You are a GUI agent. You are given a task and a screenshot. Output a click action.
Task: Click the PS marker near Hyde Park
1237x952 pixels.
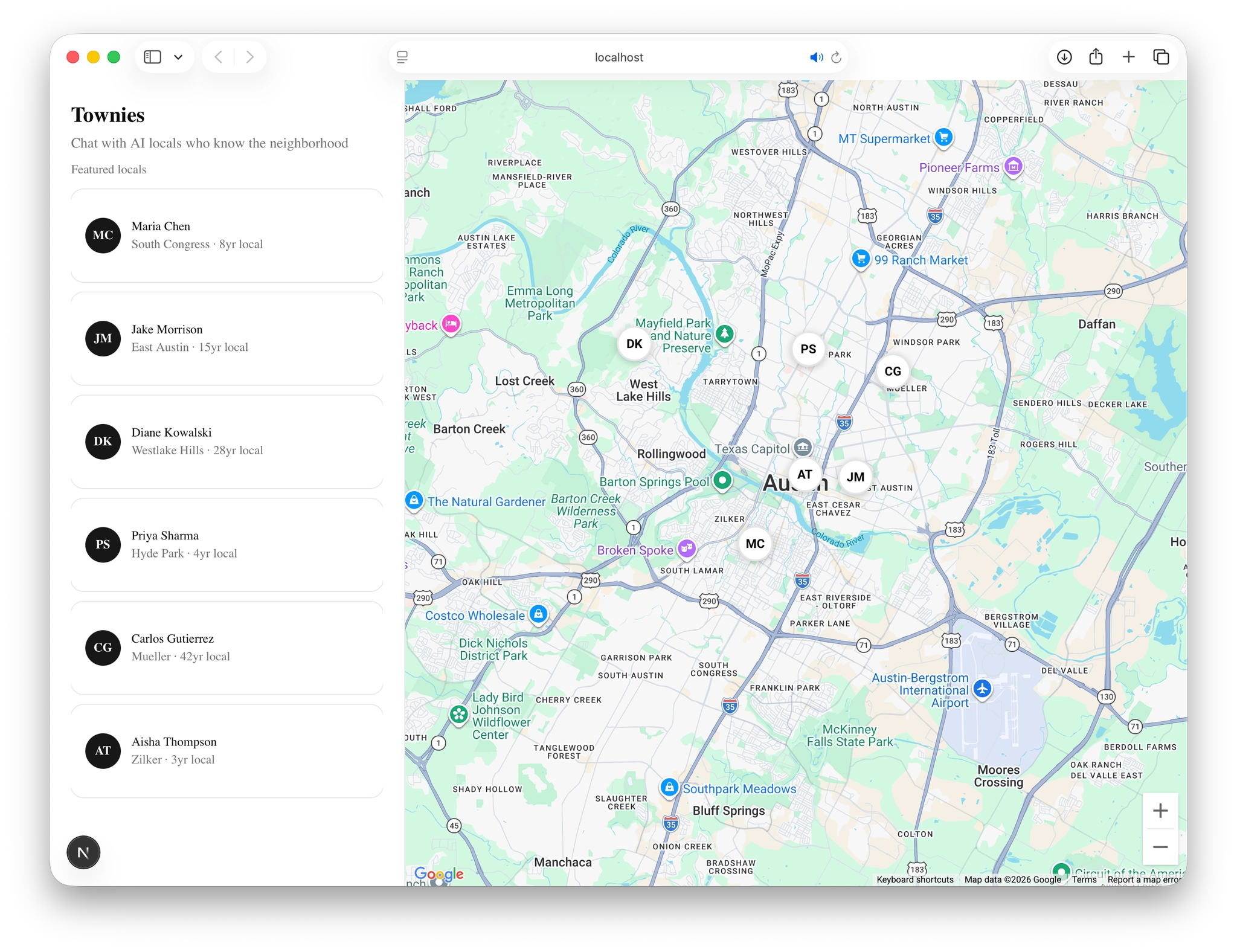(x=808, y=349)
